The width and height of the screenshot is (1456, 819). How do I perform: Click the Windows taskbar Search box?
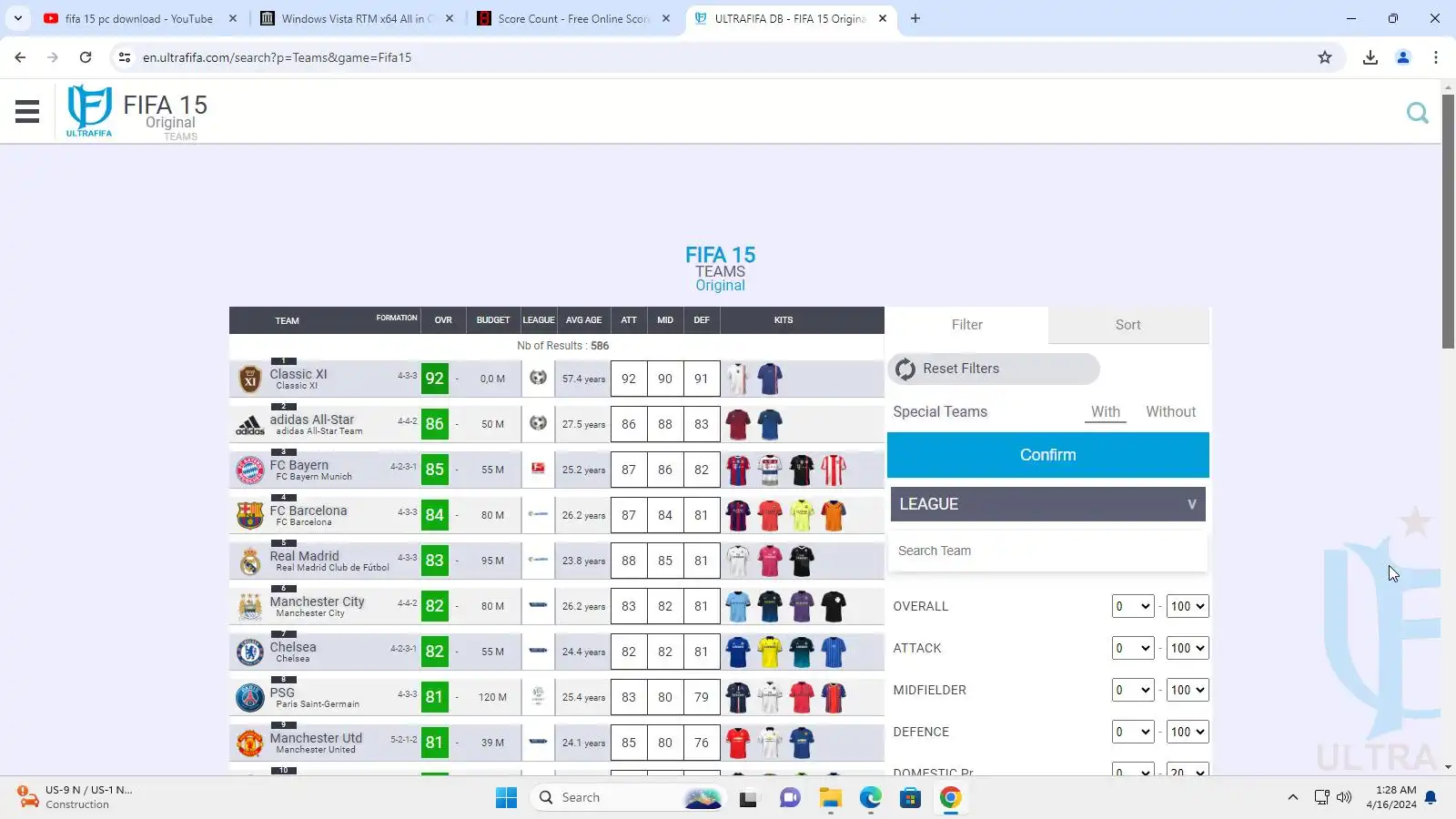pos(628,798)
